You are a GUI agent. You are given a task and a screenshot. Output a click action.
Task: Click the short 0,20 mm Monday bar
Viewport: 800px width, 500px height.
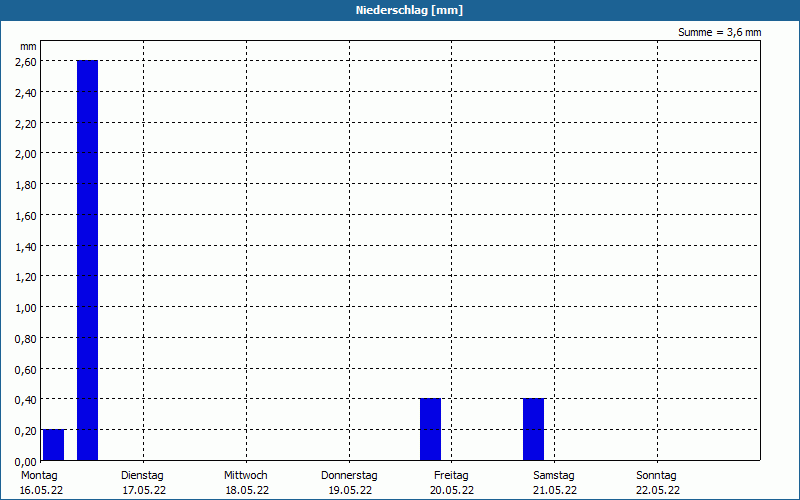tap(54, 445)
